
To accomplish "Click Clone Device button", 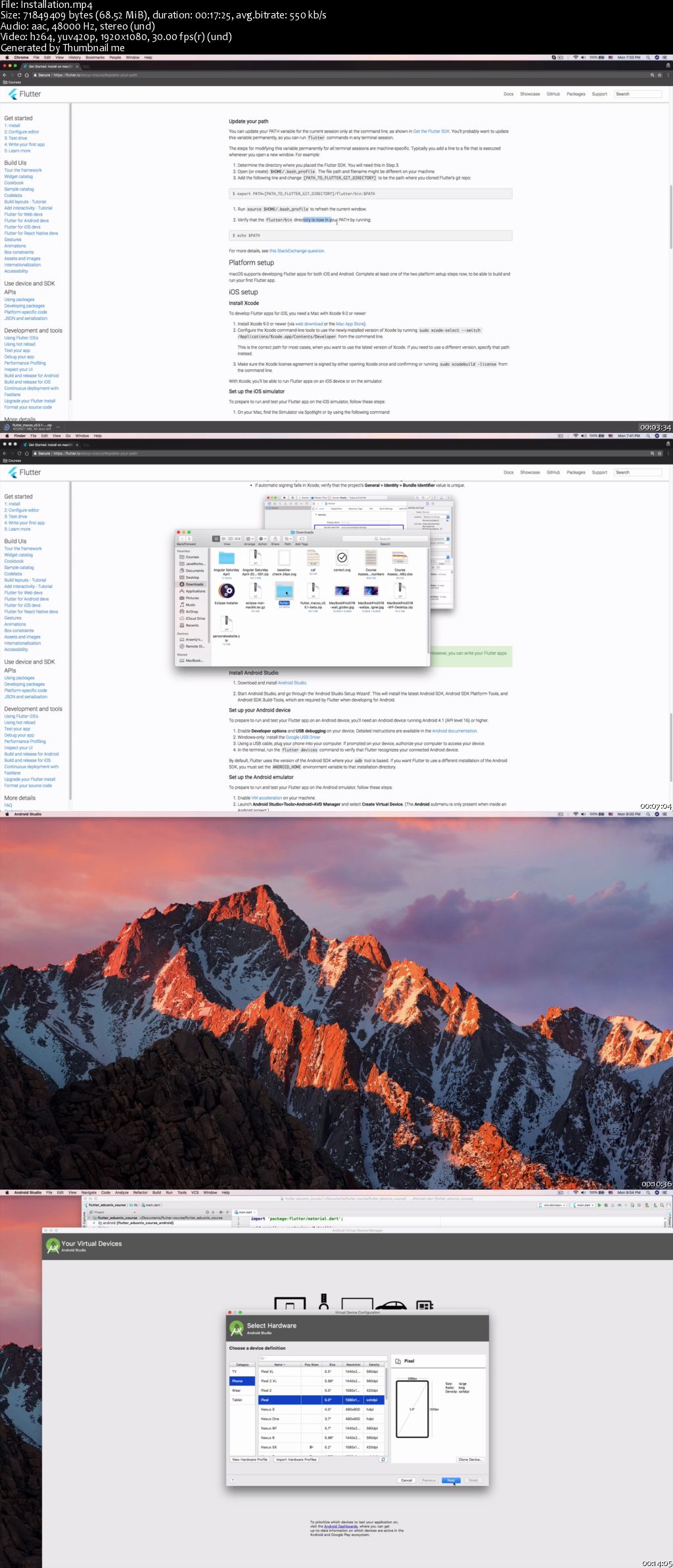I will (470, 1460).
